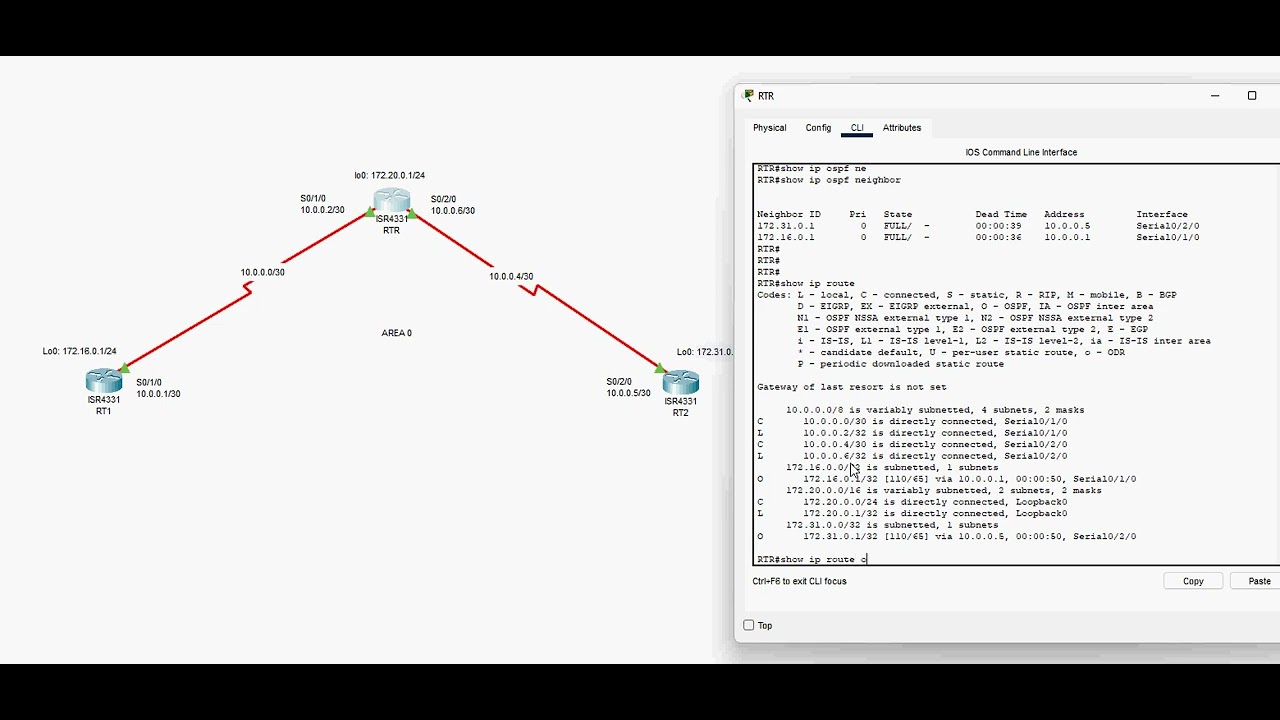
Task: Click RTR's S0/2/0 10.0.0.6/30 label
Action: click(453, 205)
